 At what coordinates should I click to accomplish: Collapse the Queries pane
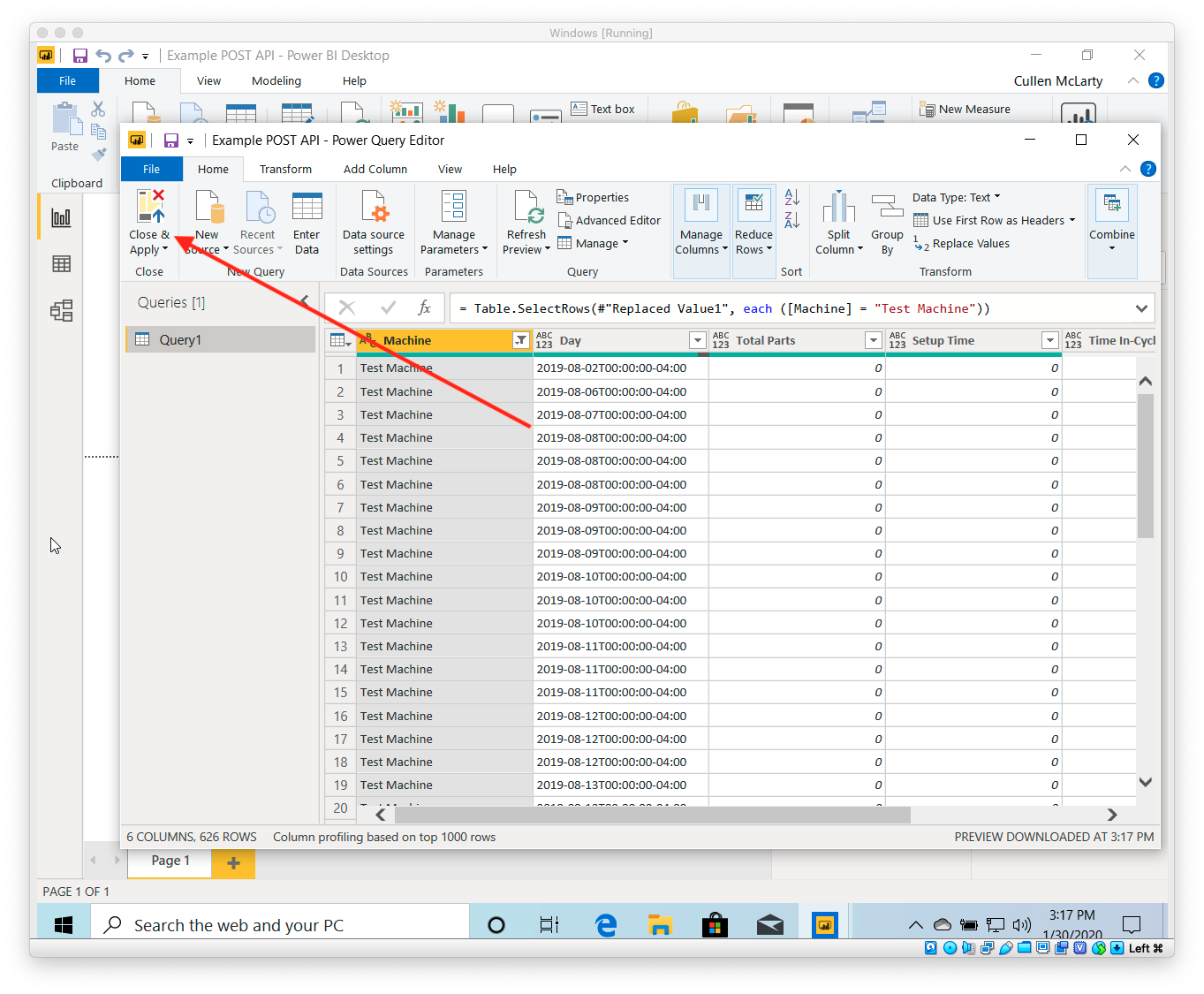pyautogui.click(x=304, y=301)
